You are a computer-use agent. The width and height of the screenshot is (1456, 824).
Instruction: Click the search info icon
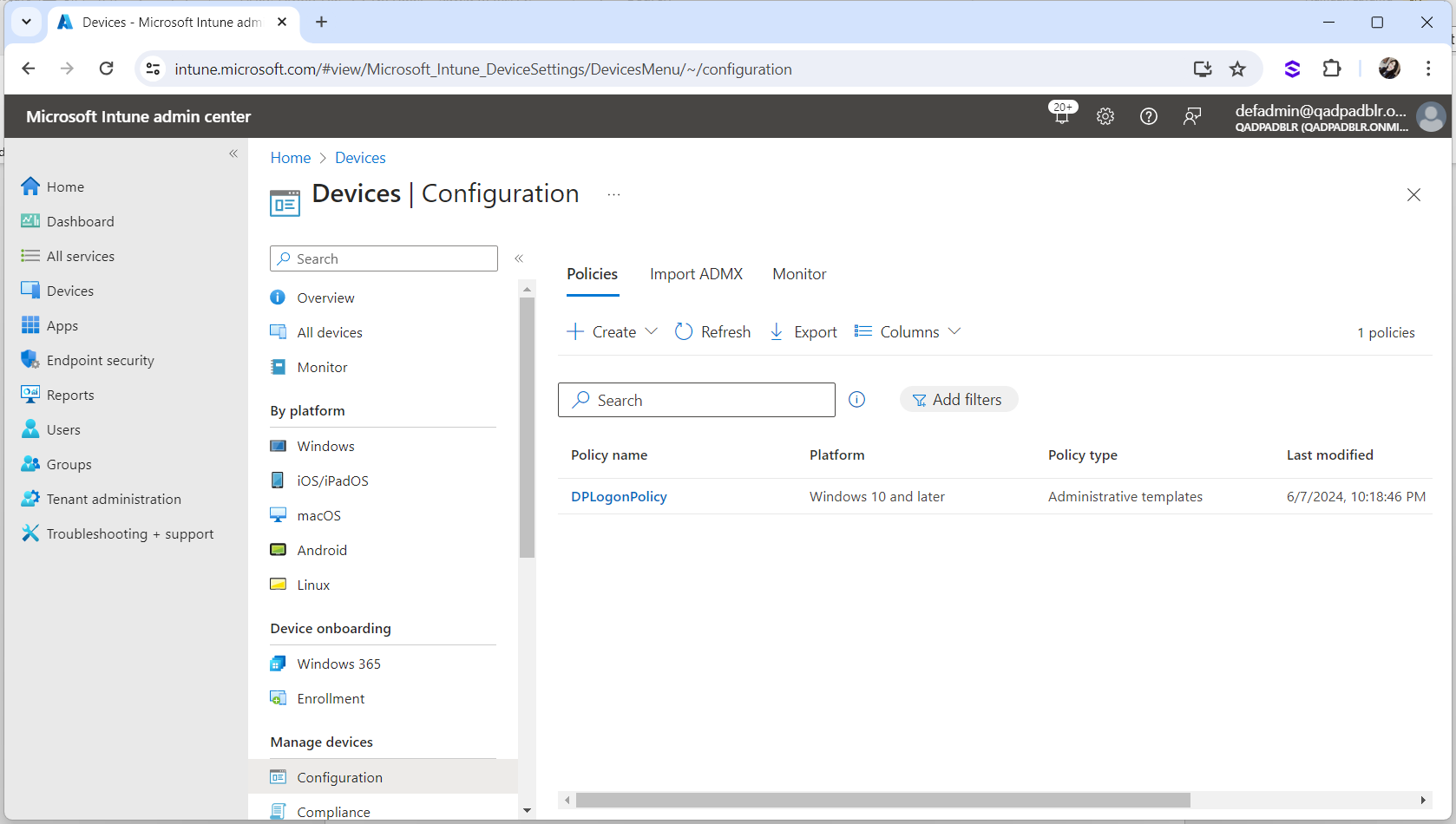(x=856, y=400)
